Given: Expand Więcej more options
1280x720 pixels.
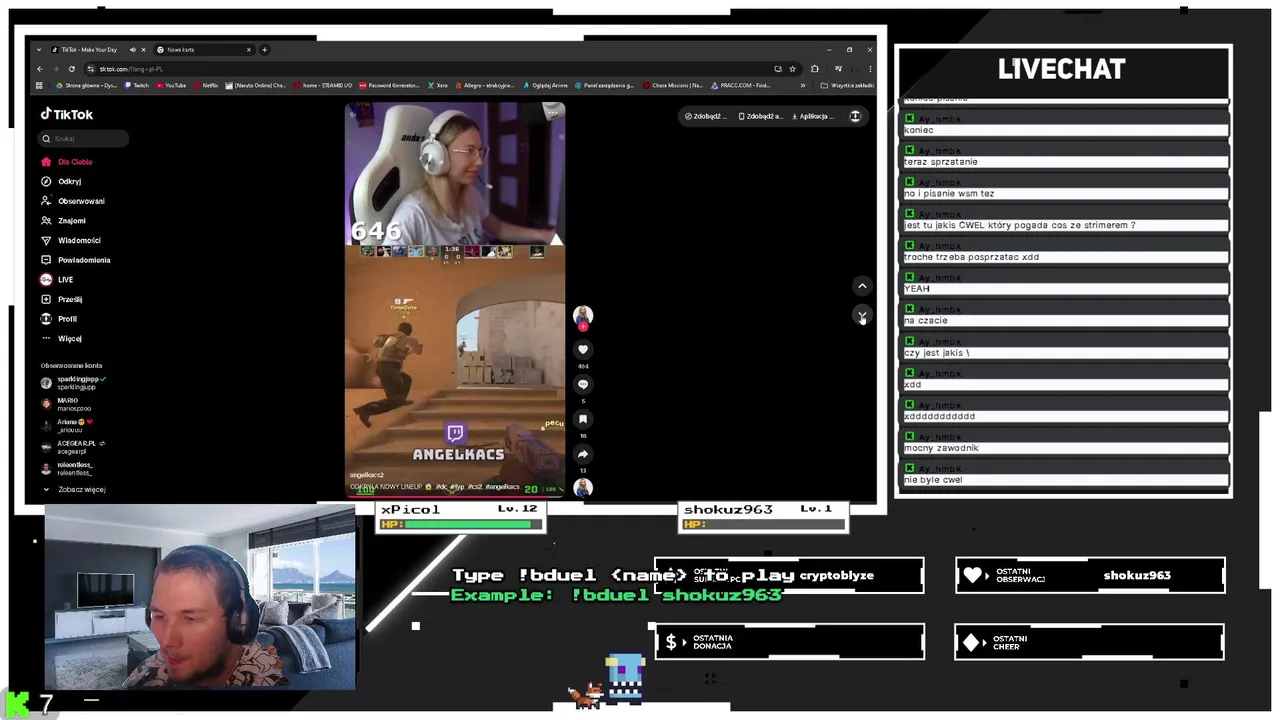Looking at the screenshot, I should [x=61, y=338].
